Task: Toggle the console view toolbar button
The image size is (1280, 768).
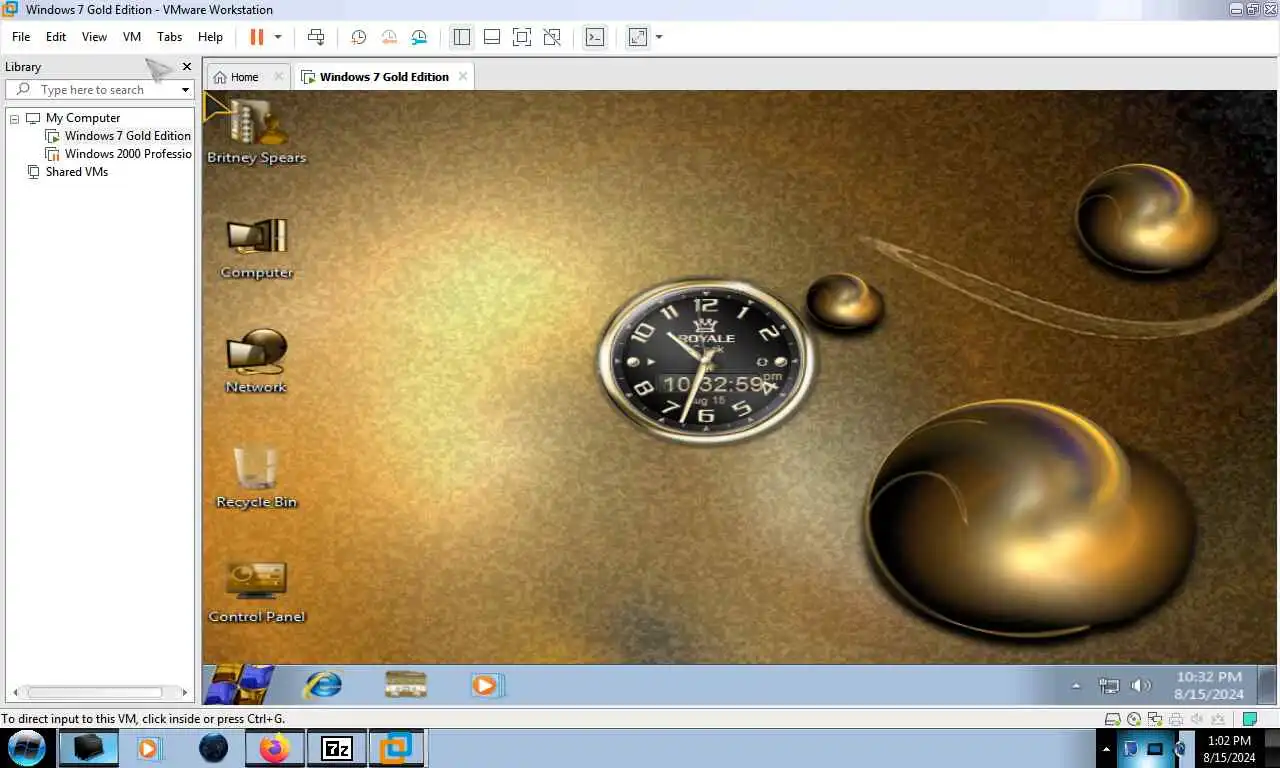Action: (x=595, y=37)
